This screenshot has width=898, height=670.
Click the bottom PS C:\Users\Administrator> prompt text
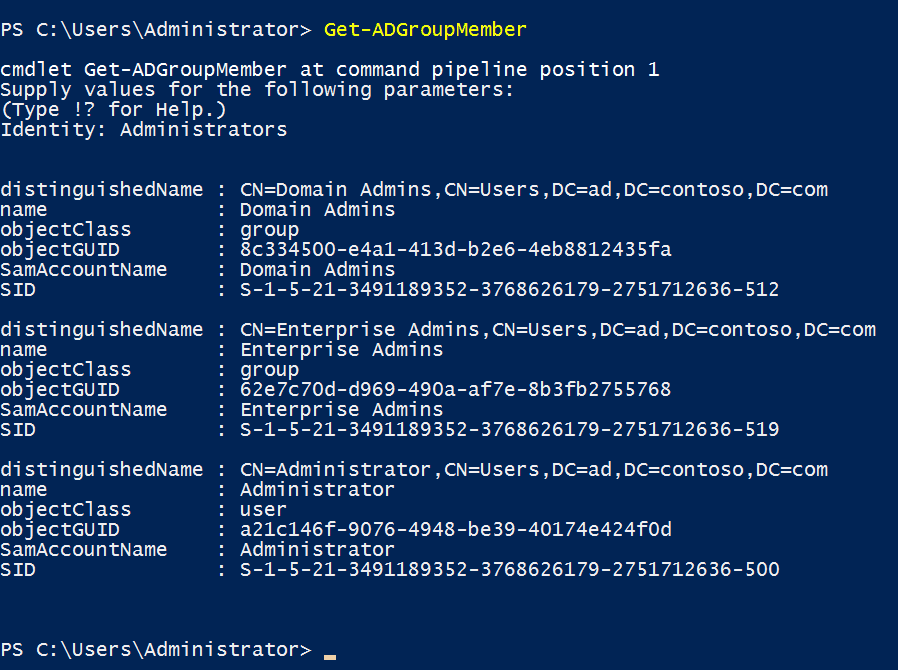(x=156, y=650)
